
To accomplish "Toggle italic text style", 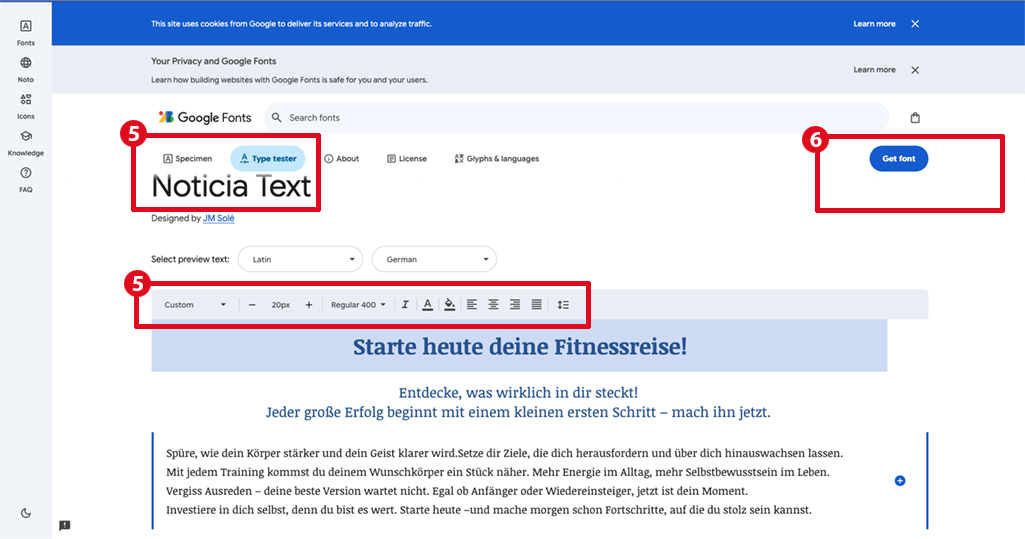I will tap(405, 305).
